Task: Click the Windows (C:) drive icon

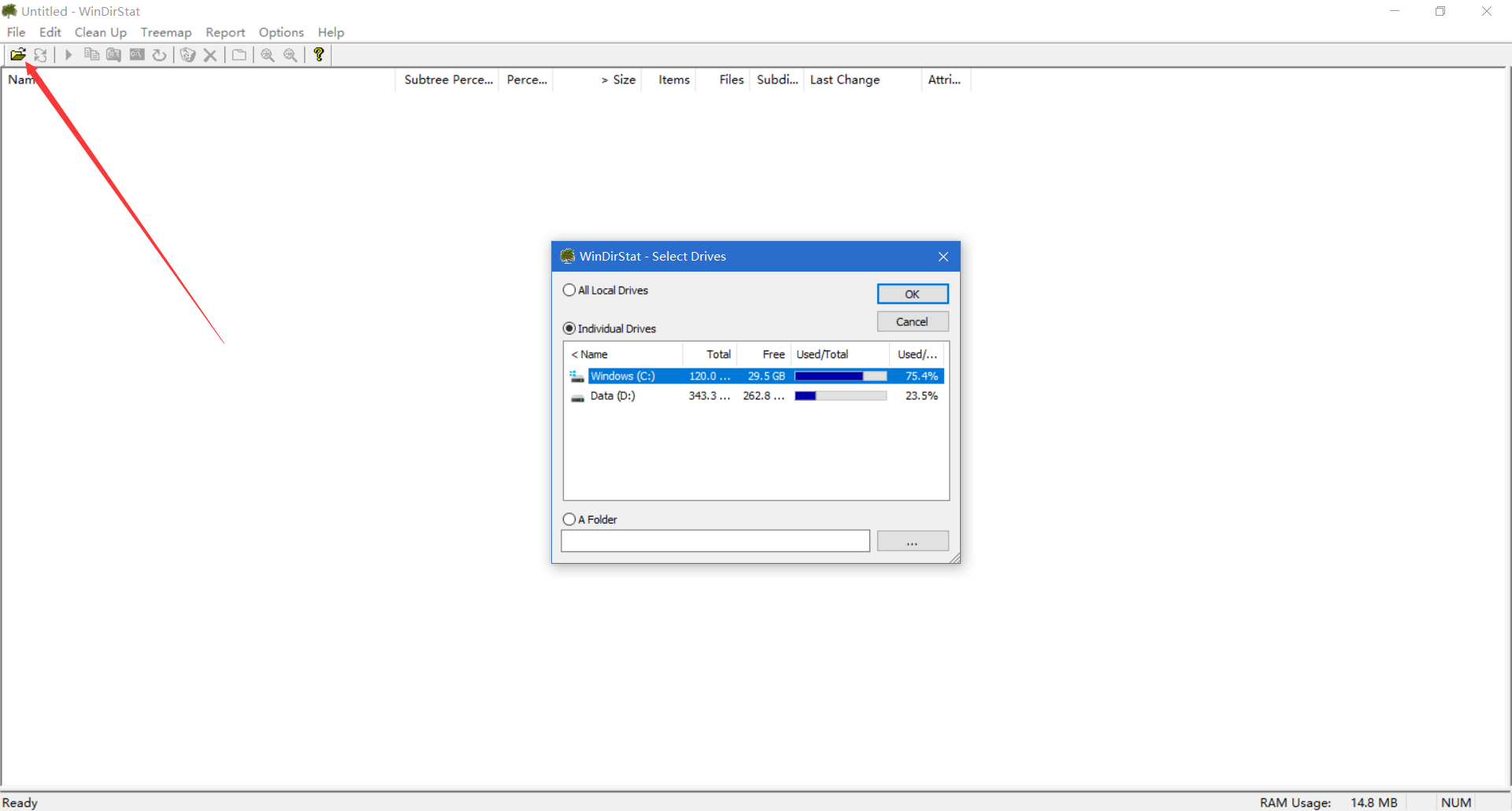Action: (577, 376)
